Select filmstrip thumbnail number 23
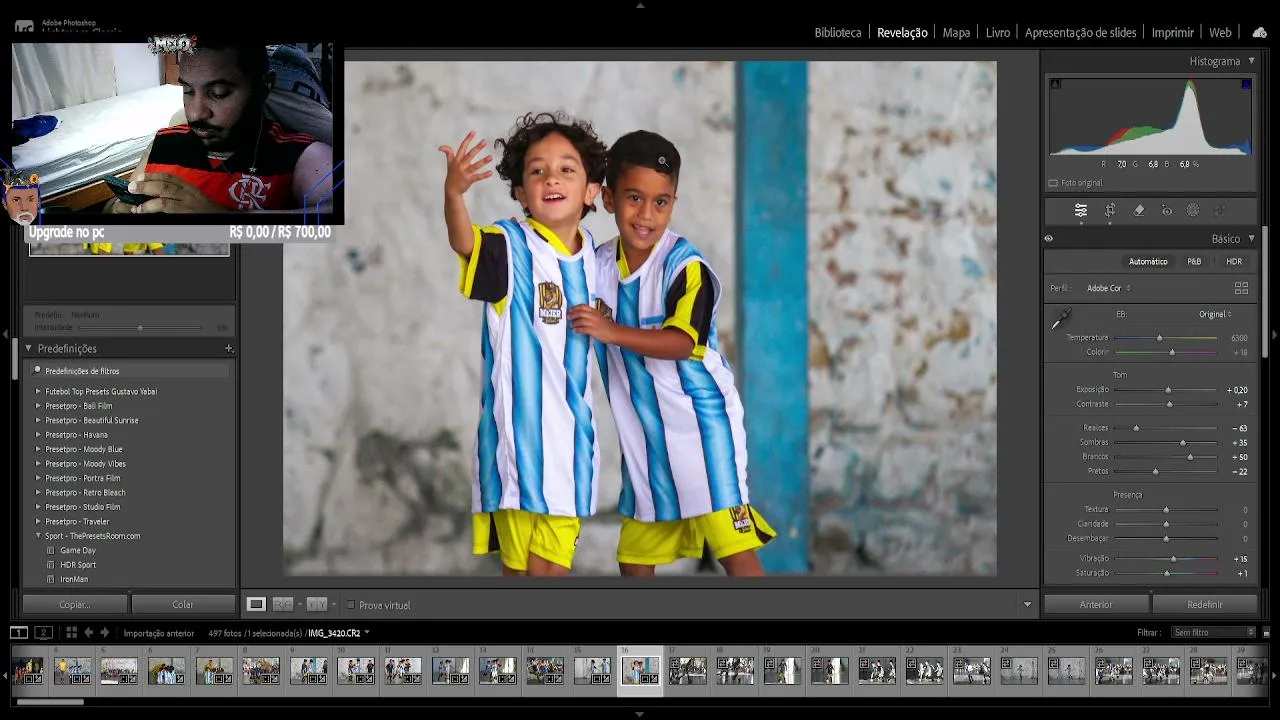1280x720 pixels. (971, 670)
